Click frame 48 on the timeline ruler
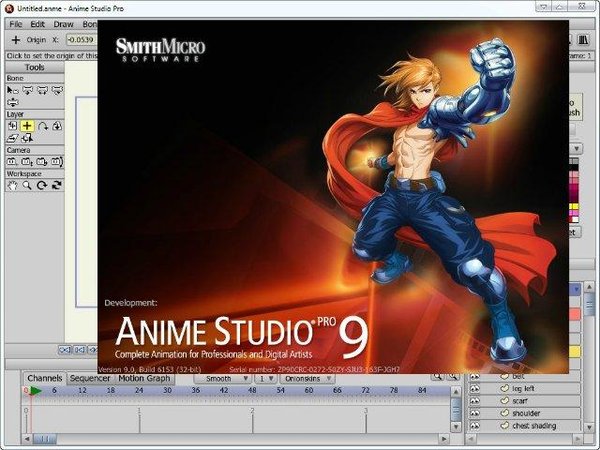 click(x=252, y=390)
